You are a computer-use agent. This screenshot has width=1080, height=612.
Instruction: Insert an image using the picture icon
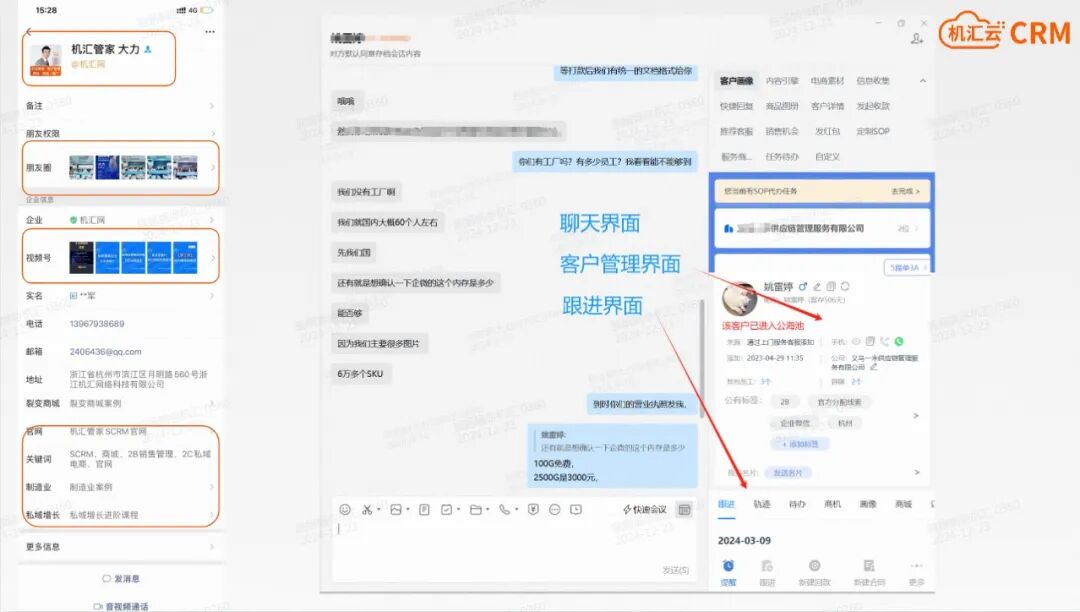point(395,509)
